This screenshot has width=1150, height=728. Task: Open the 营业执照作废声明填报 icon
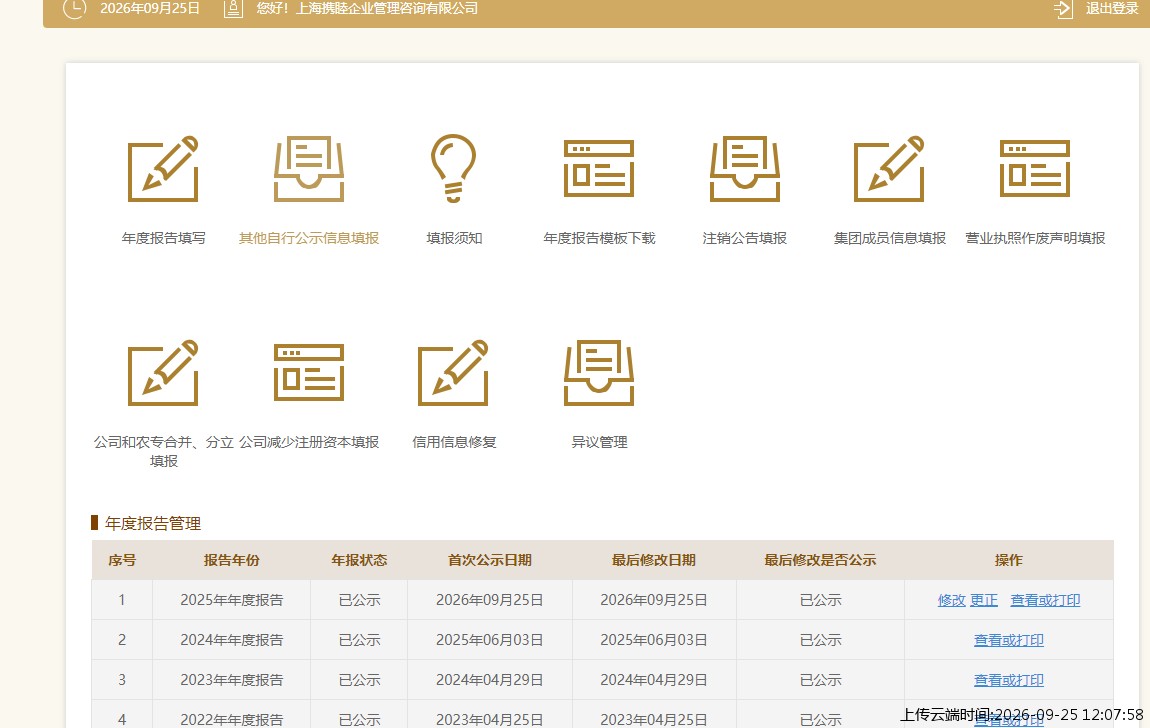pyautogui.click(x=1035, y=169)
